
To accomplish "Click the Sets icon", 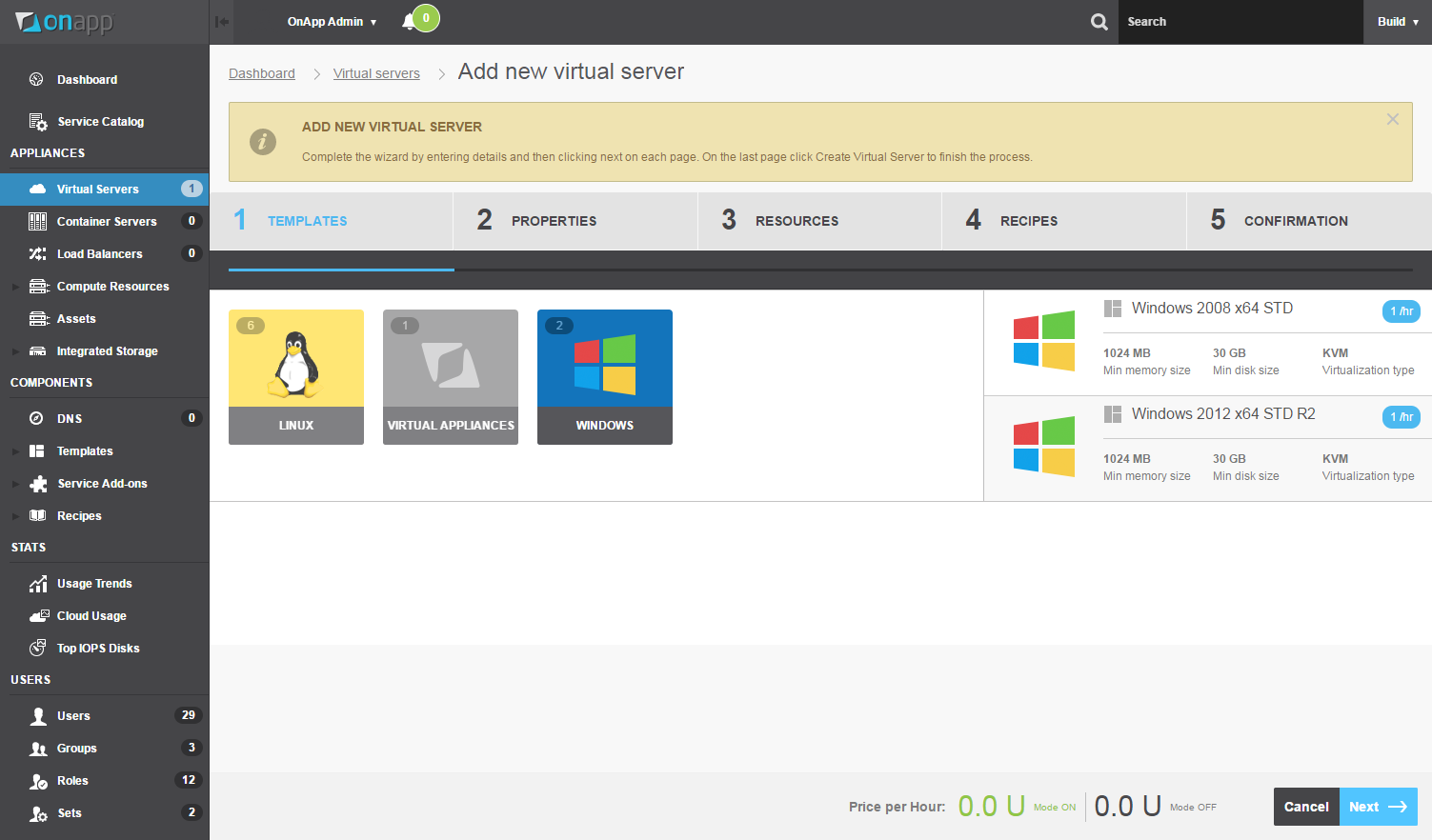I will [x=38, y=813].
